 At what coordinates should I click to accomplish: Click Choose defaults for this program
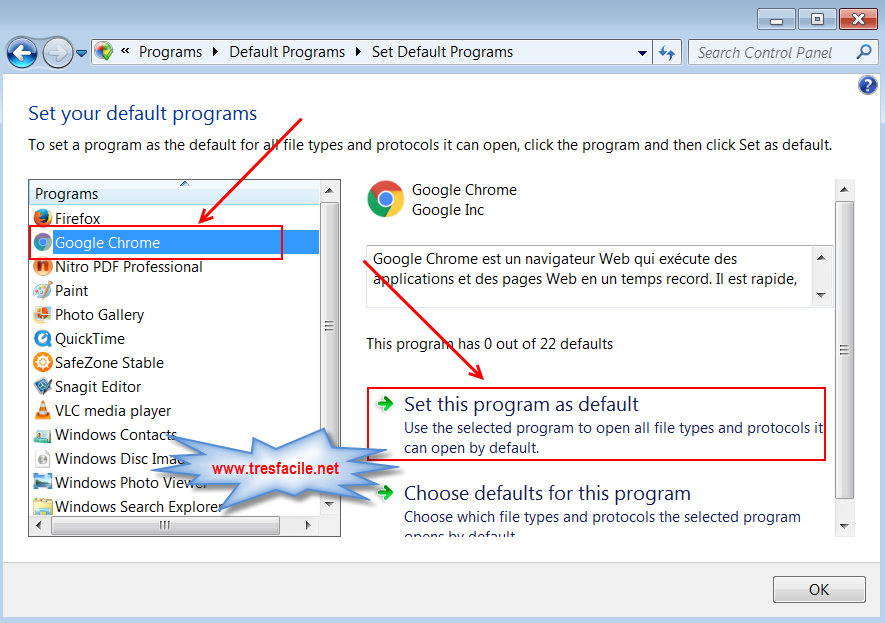547,493
